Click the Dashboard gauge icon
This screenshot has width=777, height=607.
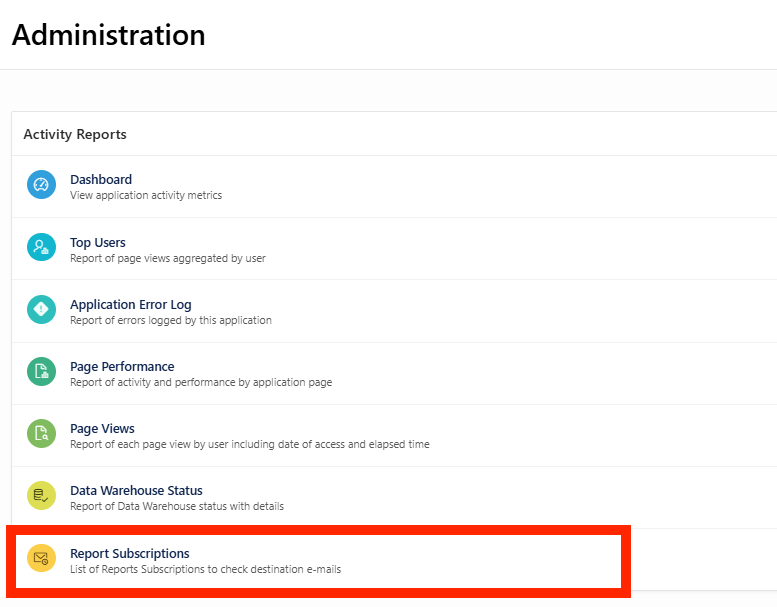pos(41,185)
